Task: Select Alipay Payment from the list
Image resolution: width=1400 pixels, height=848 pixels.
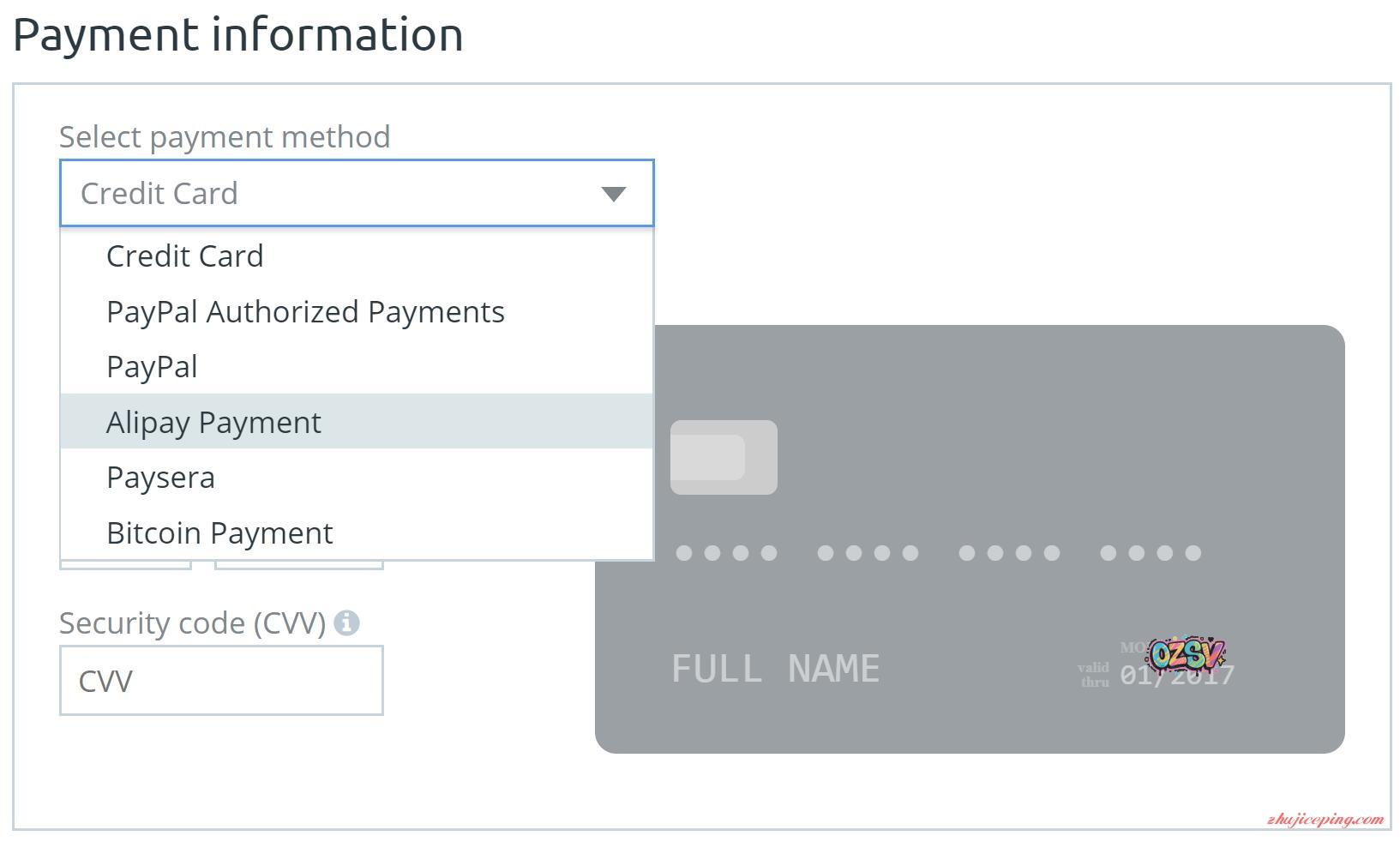Action: pos(213,423)
